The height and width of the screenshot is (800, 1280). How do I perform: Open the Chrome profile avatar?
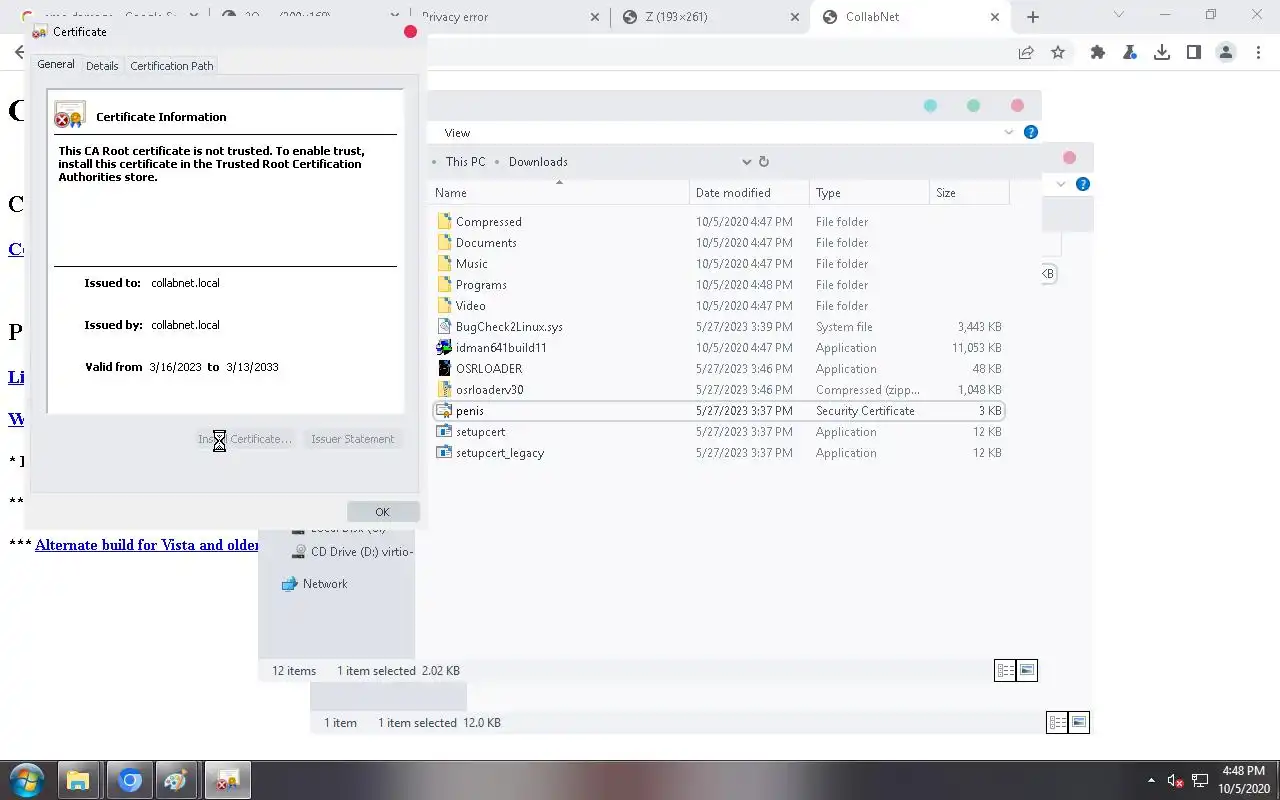pyautogui.click(x=1226, y=53)
